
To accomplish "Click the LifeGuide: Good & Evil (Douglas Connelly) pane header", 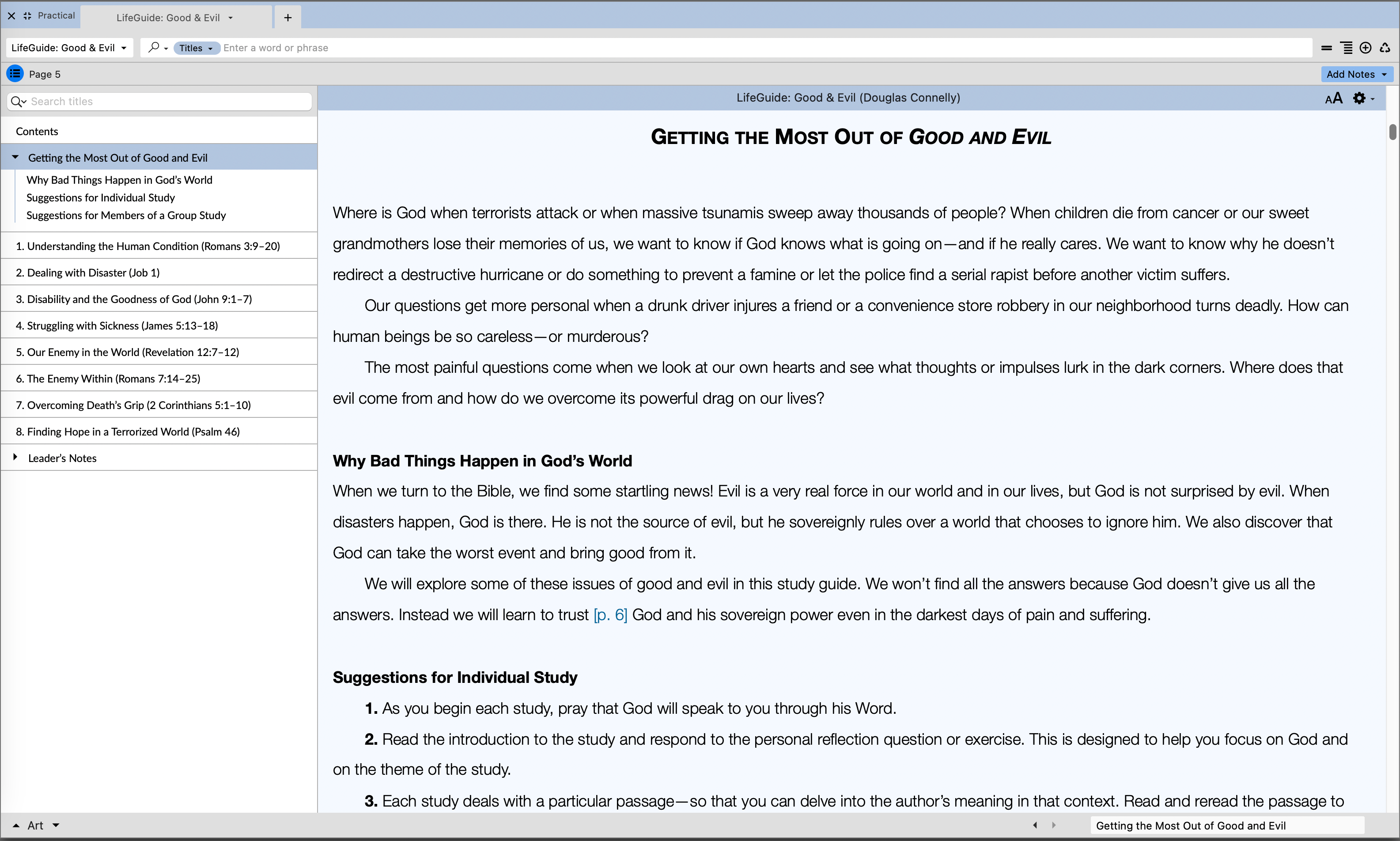I will point(848,98).
